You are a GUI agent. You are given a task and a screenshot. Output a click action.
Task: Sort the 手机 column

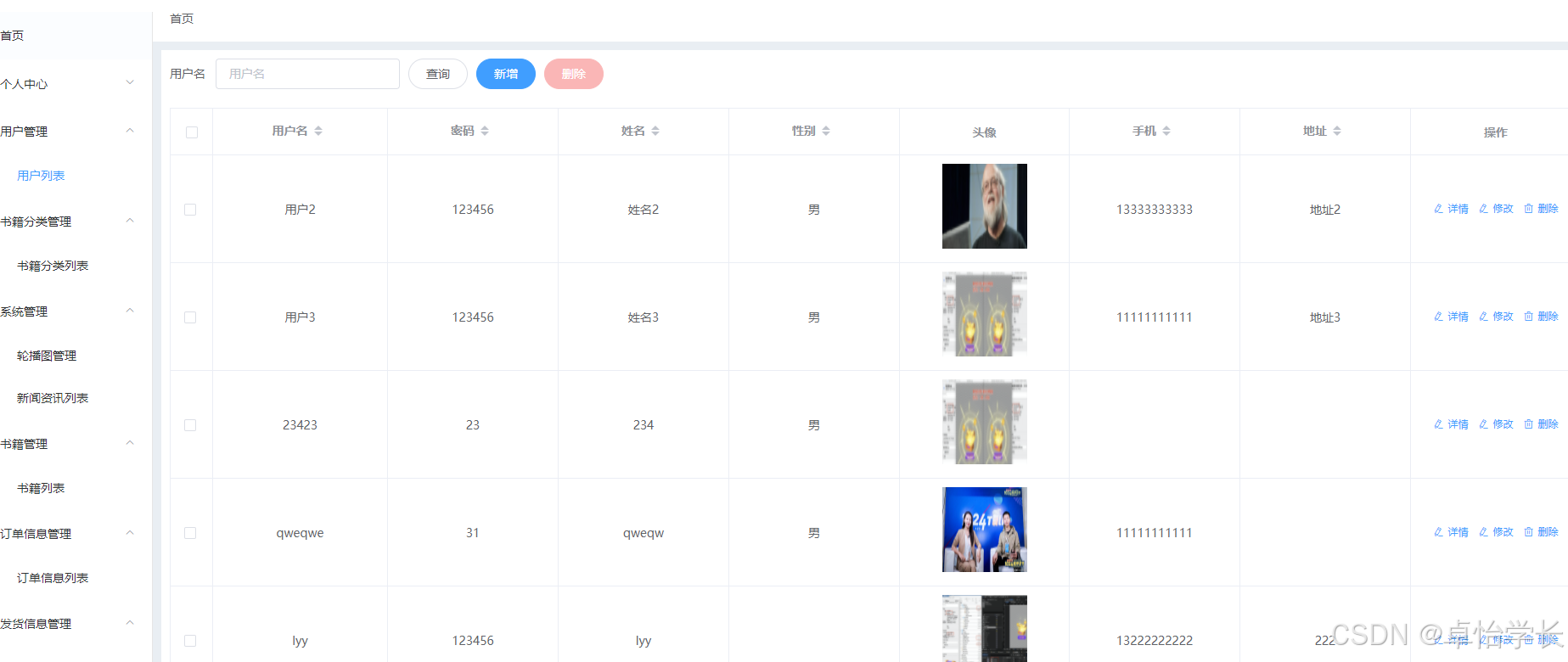click(x=1166, y=131)
